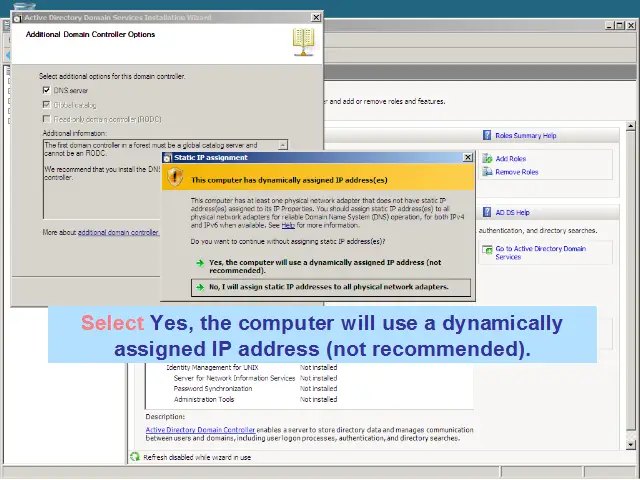Open the Help link in Static IP dialog
The image size is (640, 480).
point(288,225)
